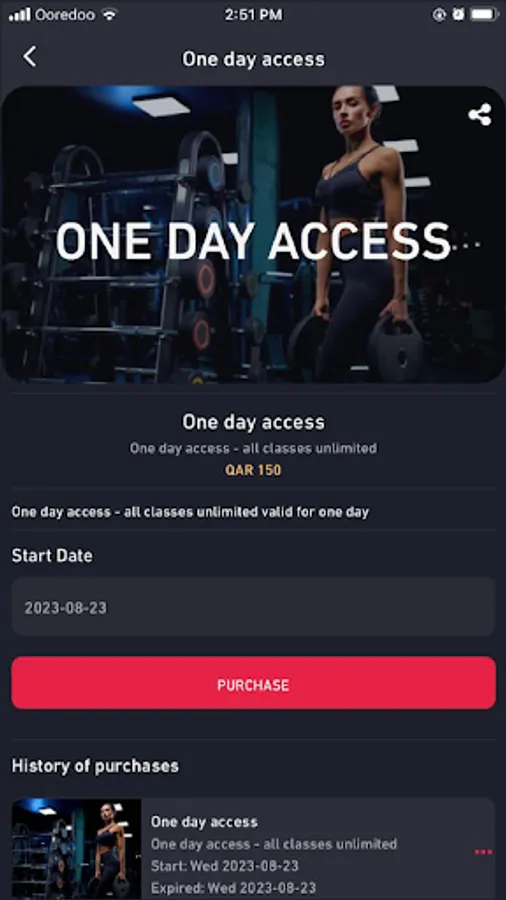Click the red PURCHASE button
Viewport: 506px width, 900px height.
click(x=253, y=683)
